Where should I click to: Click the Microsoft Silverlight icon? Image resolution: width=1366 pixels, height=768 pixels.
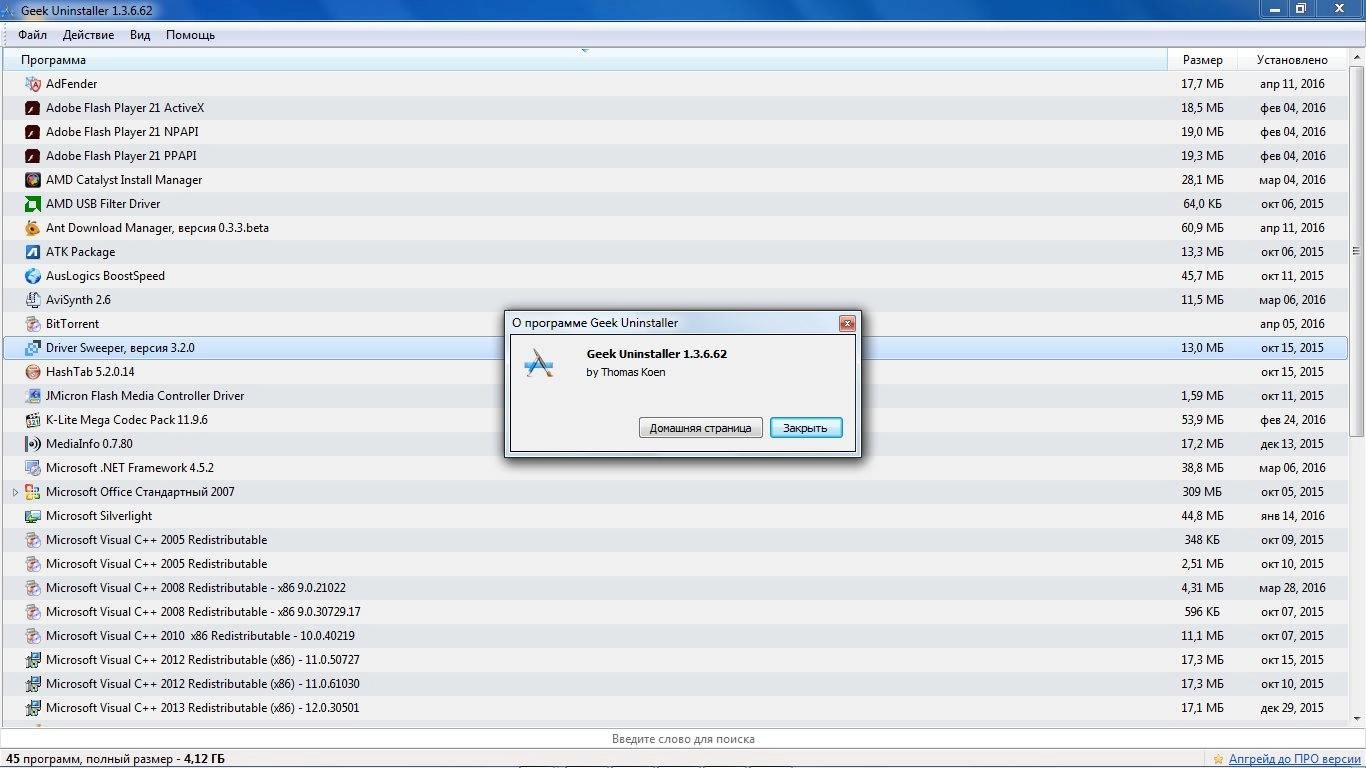(33, 516)
